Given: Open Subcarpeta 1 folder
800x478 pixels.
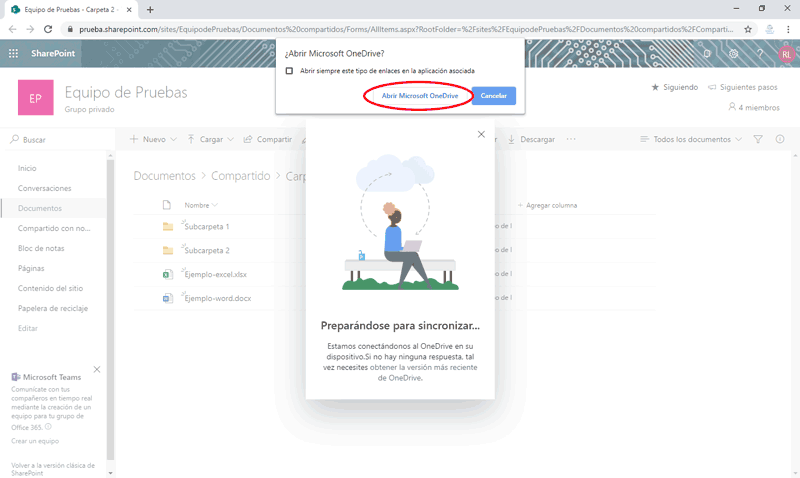Looking at the screenshot, I should (207, 227).
